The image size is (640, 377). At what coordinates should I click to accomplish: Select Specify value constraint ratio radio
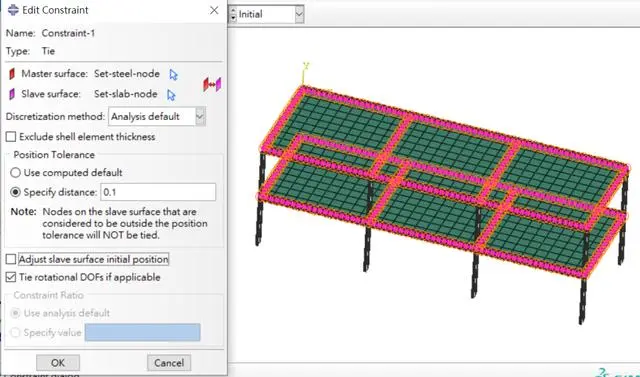point(15,333)
